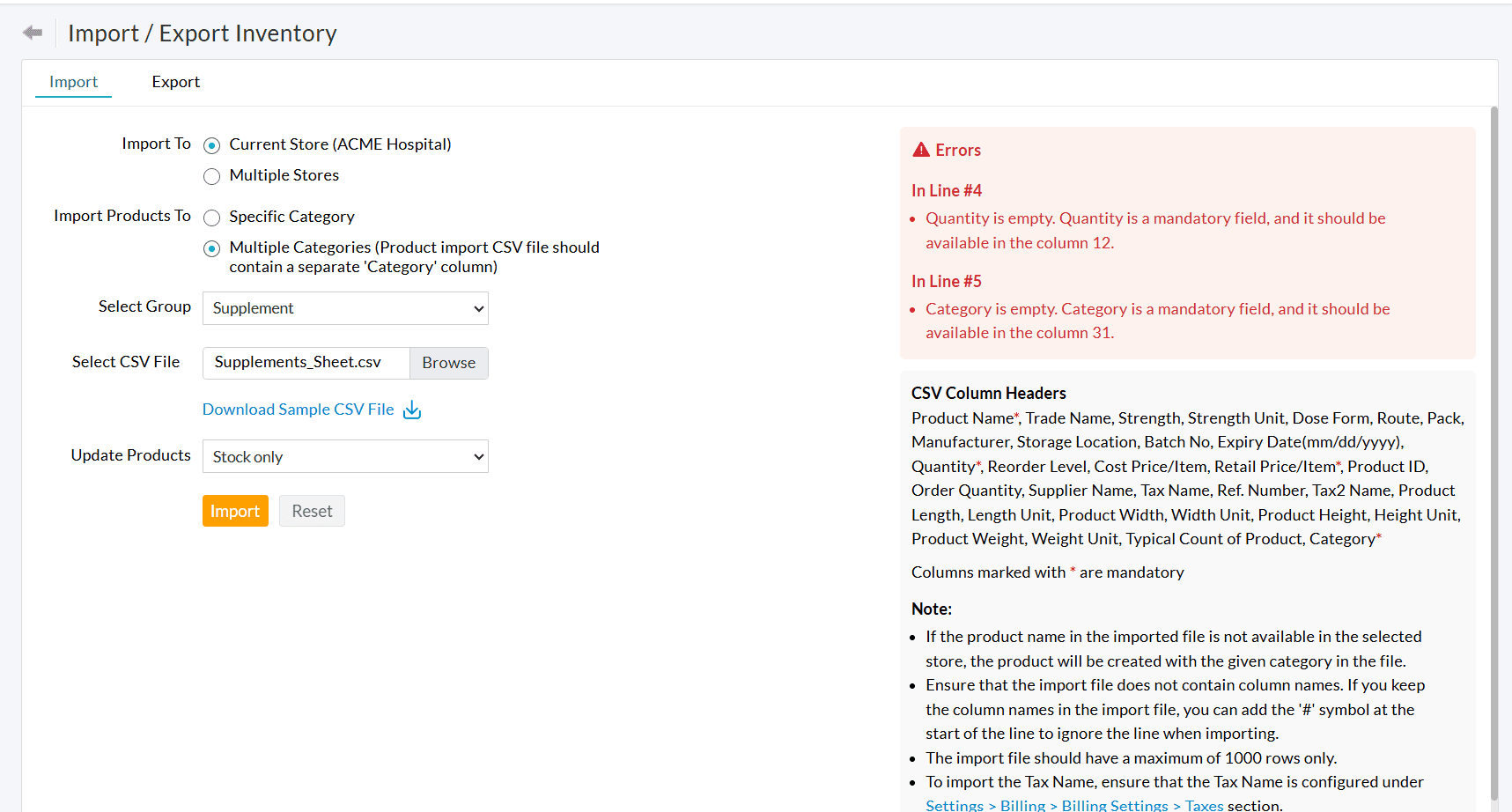Pick the Multiple Categories radio option
Screen dimensions: 1512x812
(x=212, y=248)
